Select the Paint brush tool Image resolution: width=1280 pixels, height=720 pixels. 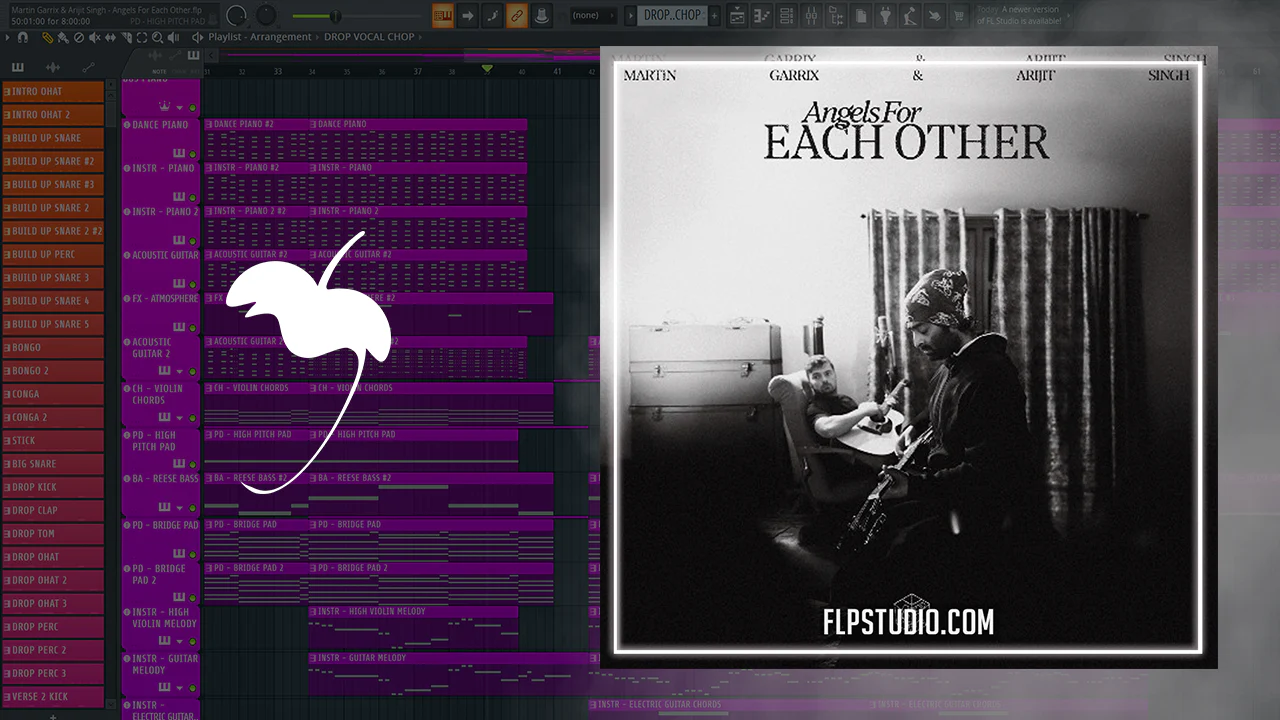click(62, 37)
